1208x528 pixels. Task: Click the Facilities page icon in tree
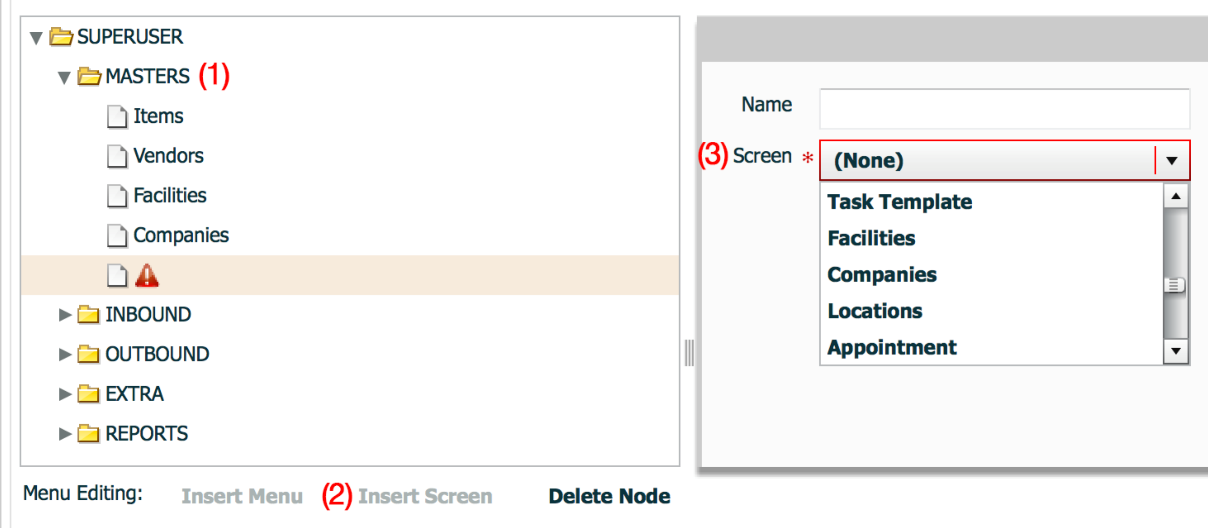(118, 196)
